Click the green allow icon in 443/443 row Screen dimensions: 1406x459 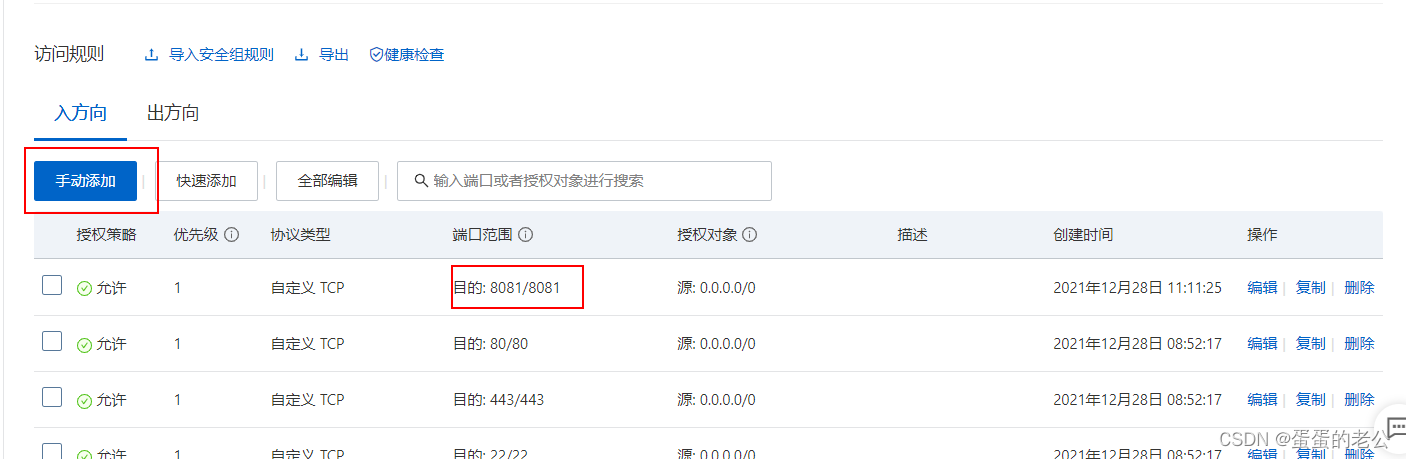pyautogui.click(x=84, y=400)
